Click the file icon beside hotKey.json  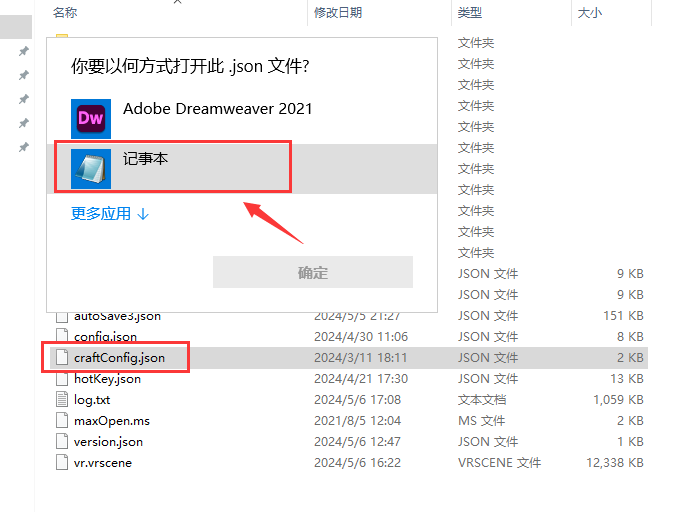point(62,379)
